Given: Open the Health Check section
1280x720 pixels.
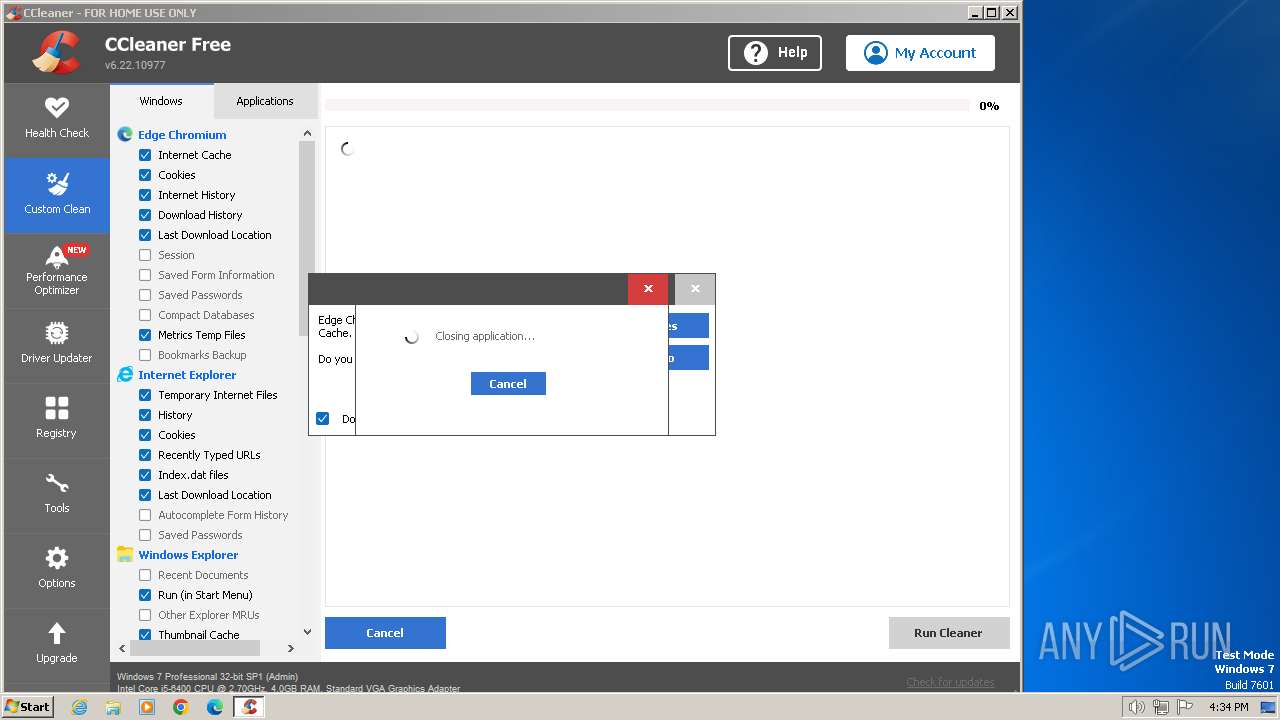Looking at the screenshot, I should [x=57, y=118].
